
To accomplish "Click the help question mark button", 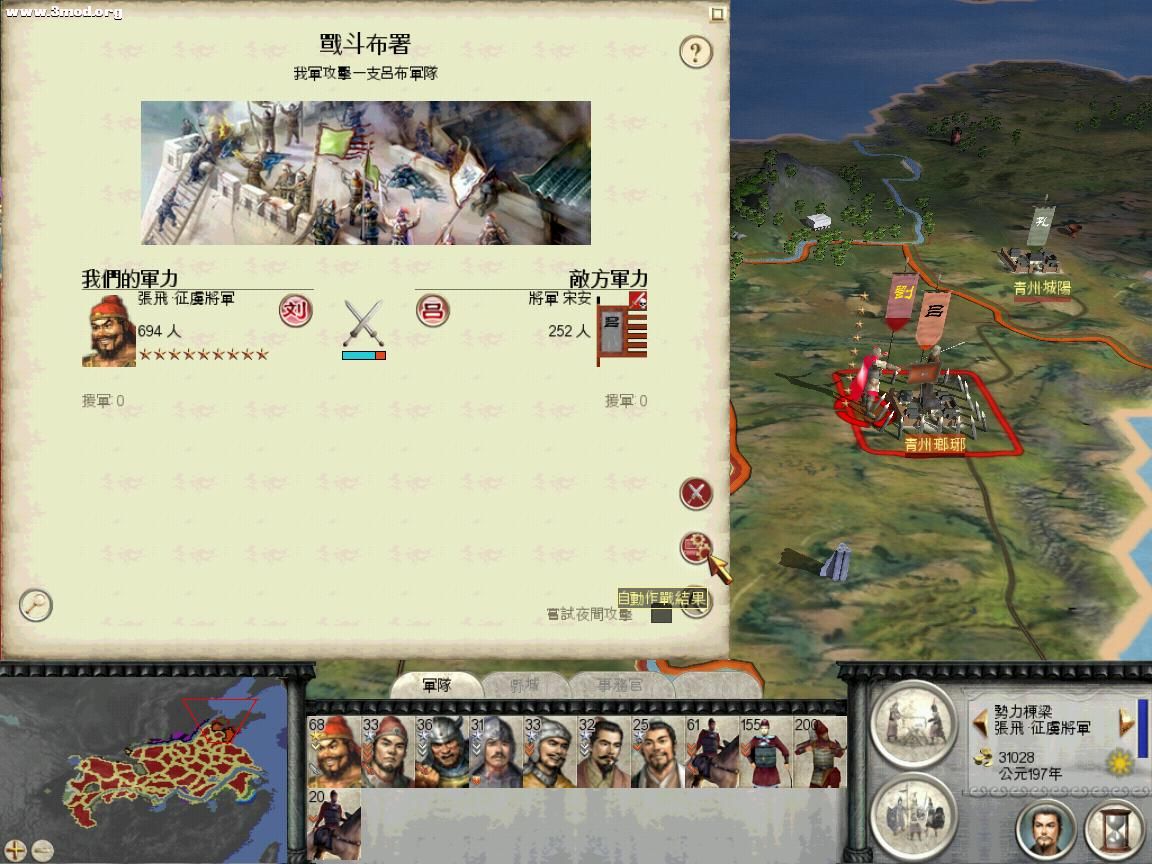I will [x=695, y=53].
